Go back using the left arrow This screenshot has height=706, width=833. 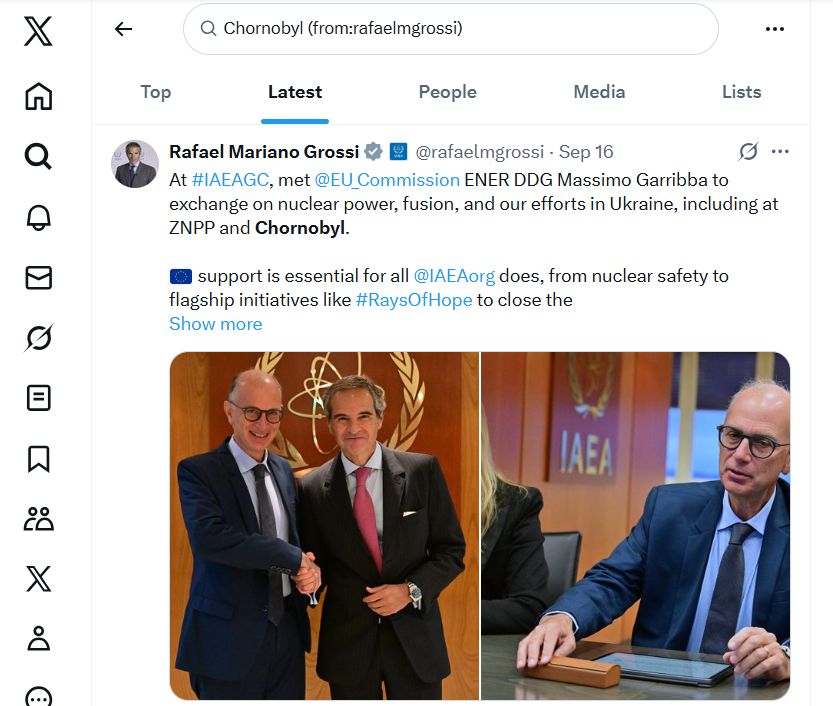point(123,29)
